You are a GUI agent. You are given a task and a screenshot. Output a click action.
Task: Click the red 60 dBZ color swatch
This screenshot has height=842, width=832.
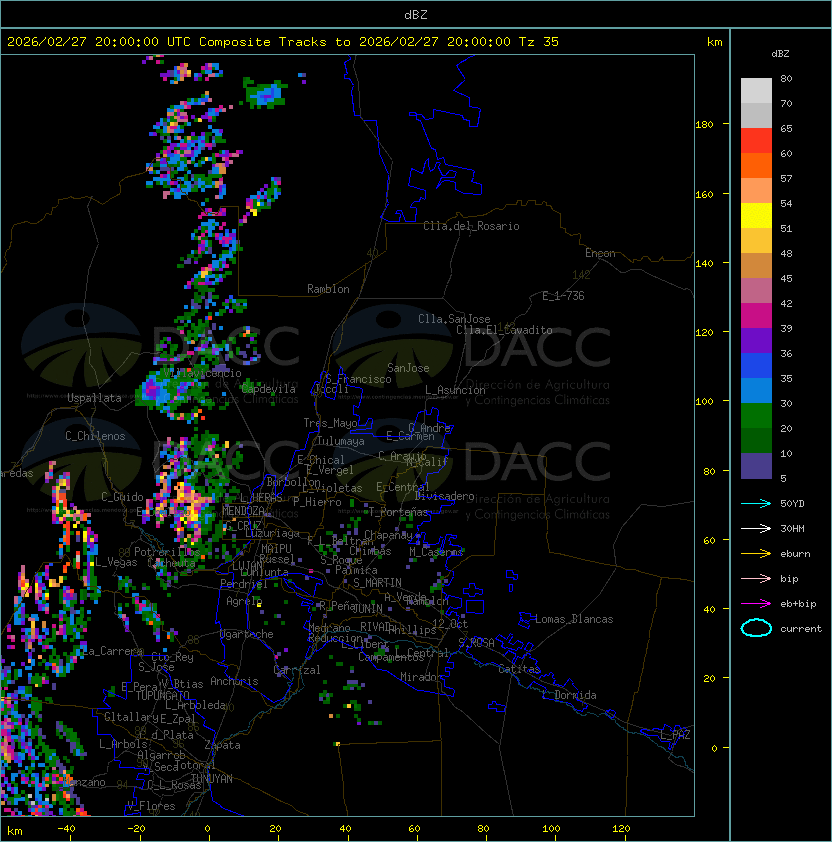pyautogui.click(x=756, y=141)
